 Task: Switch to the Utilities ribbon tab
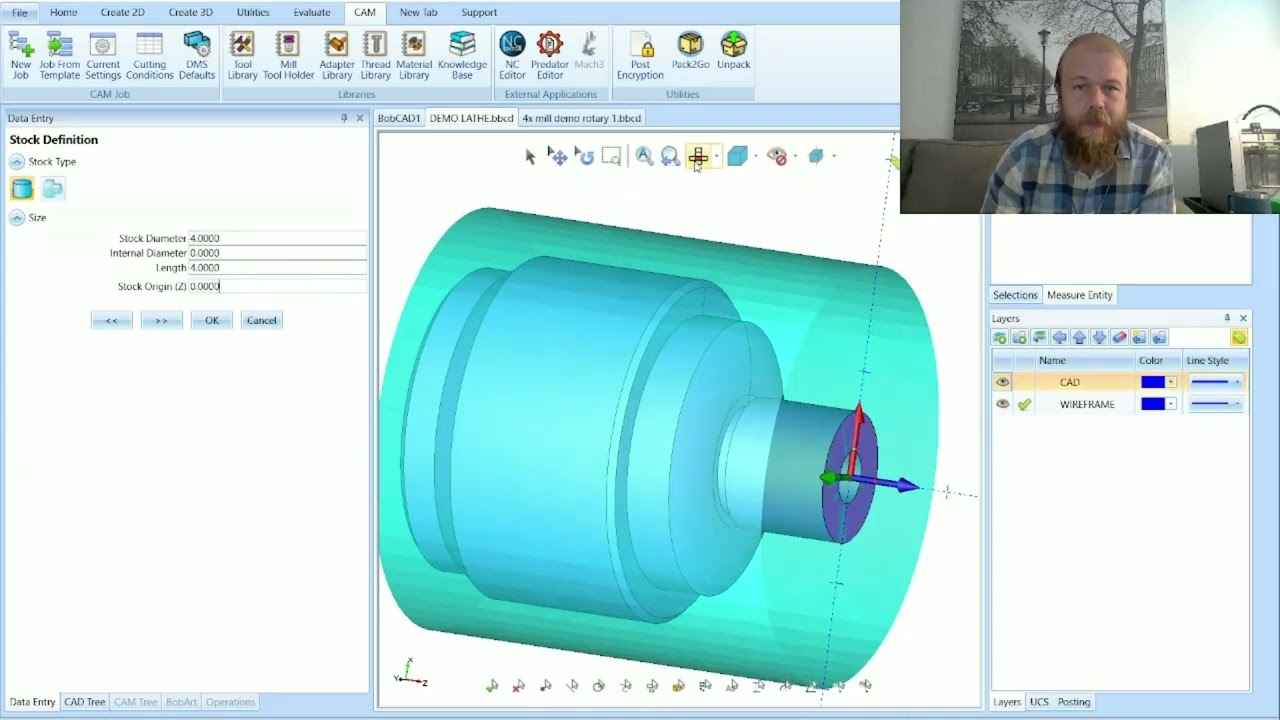pos(253,13)
